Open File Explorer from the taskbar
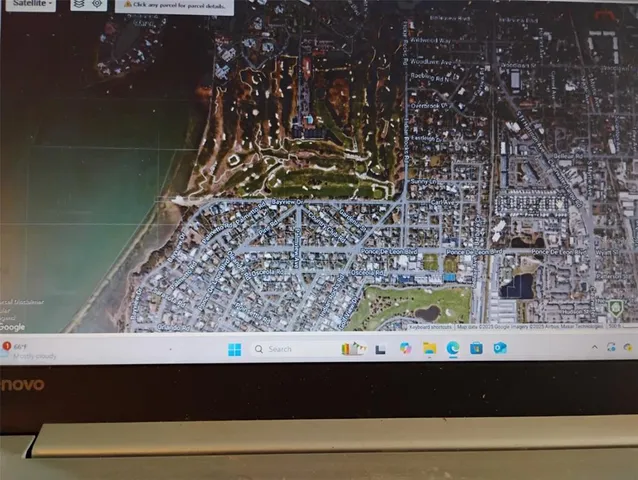Viewport: 638px width, 480px height. 429,348
